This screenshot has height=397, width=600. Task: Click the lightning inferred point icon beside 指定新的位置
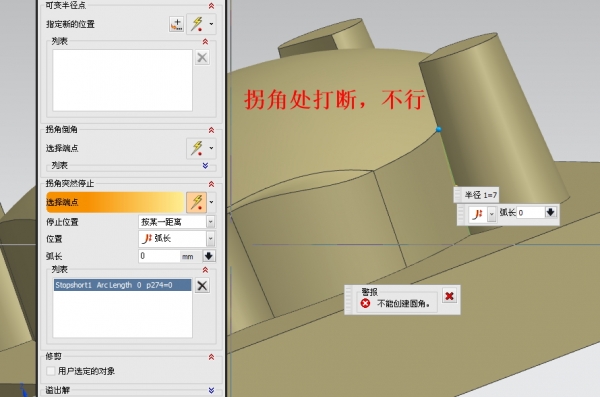tap(197, 24)
